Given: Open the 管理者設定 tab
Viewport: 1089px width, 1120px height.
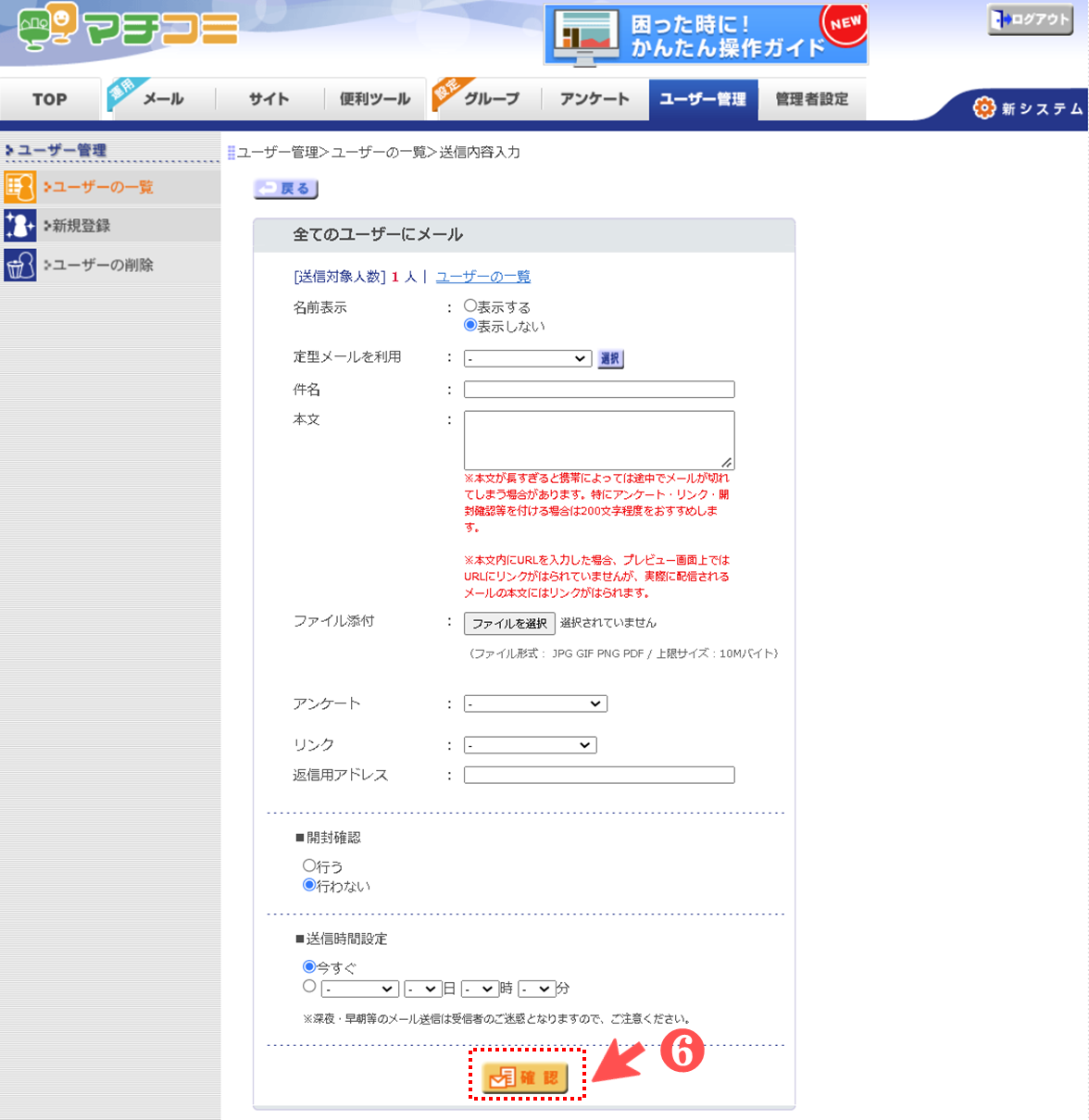Looking at the screenshot, I should [812, 99].
